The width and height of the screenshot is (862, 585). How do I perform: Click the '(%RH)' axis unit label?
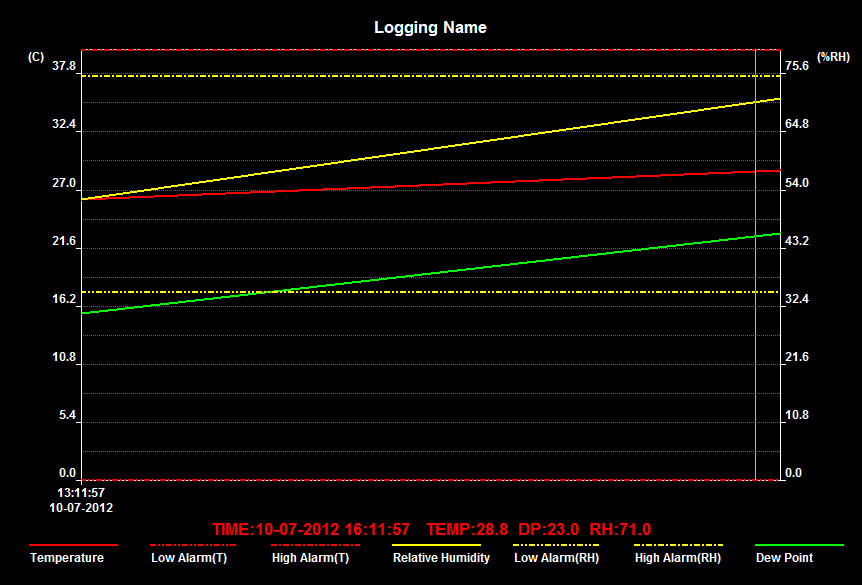point(833,57)
